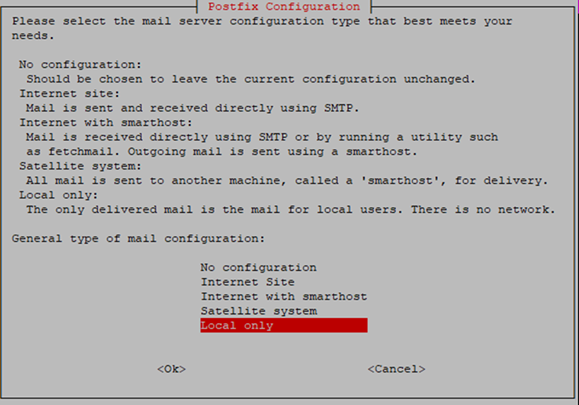Click the Postfix Configuration dialog title
This screenshot has width=579, height=405.
[284, 7]
